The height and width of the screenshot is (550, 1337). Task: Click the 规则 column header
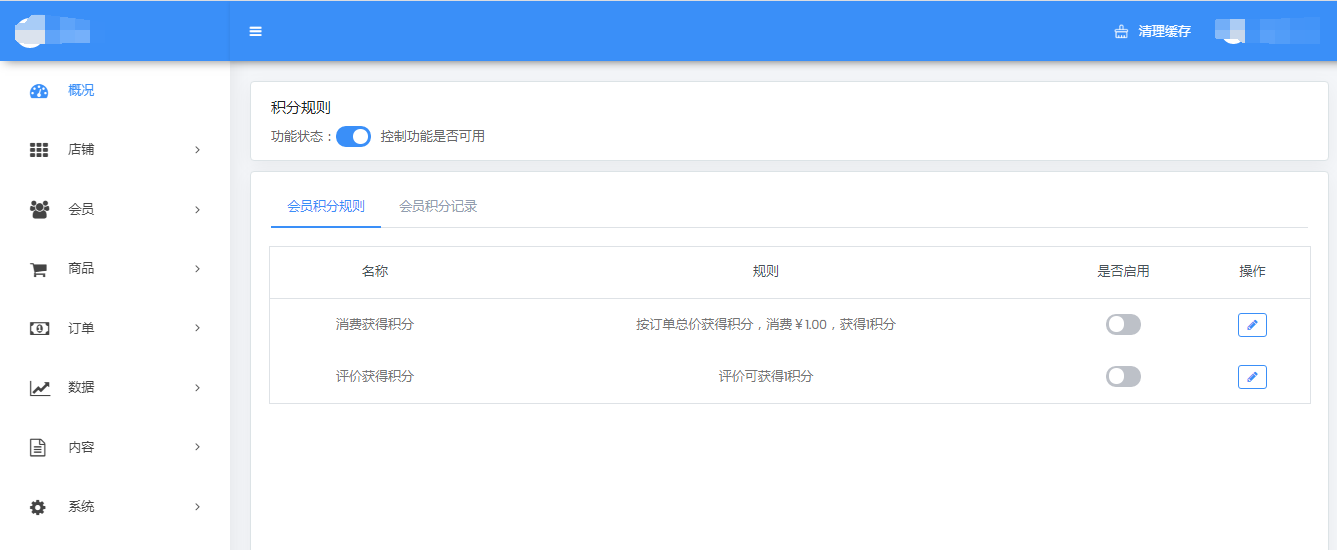click(x=765, y=272)
